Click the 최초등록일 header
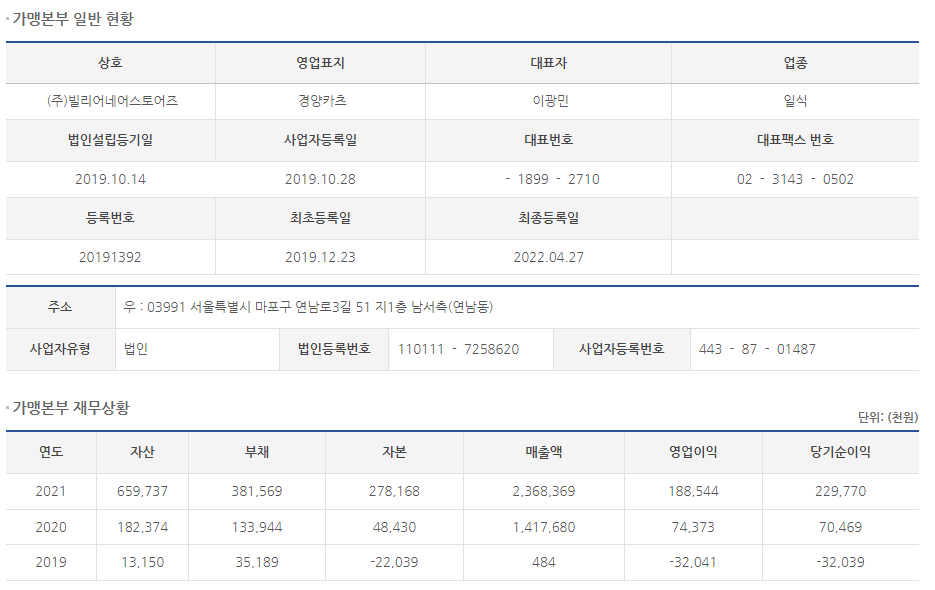935x590 pixels. point(320,218)
